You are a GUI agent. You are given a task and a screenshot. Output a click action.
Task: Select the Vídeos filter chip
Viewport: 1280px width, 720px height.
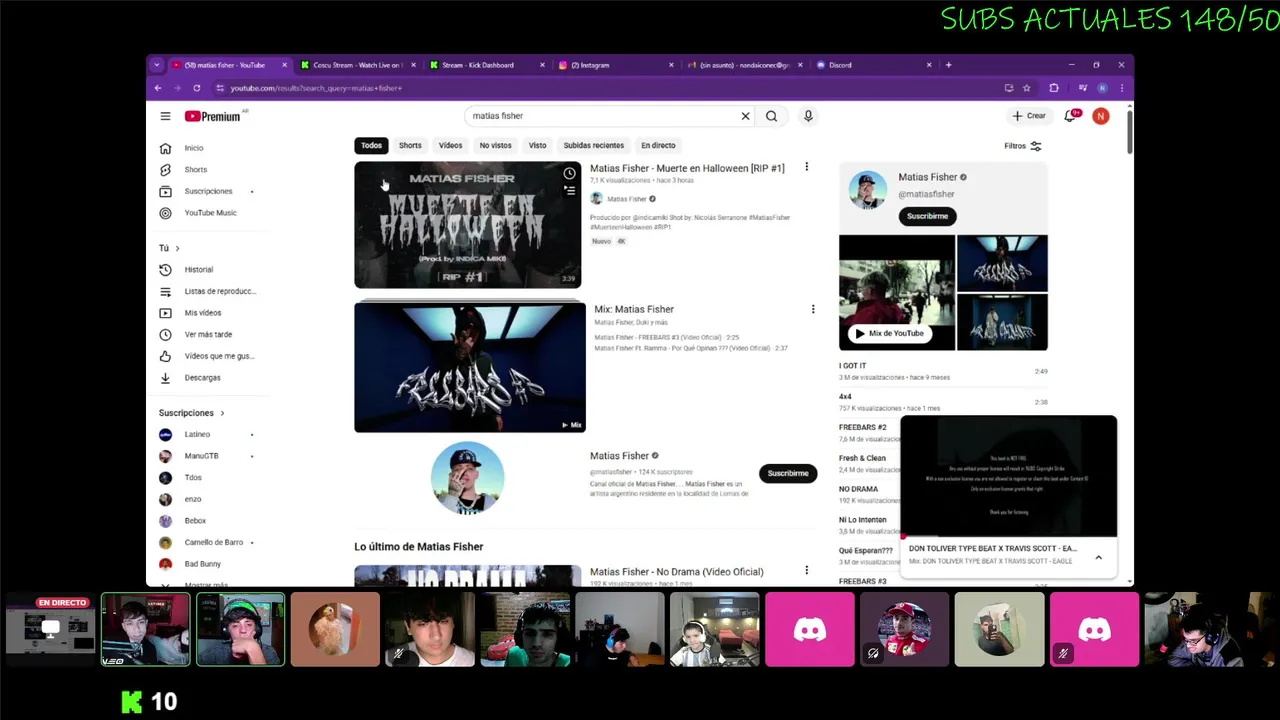click(x=450, y=145)
